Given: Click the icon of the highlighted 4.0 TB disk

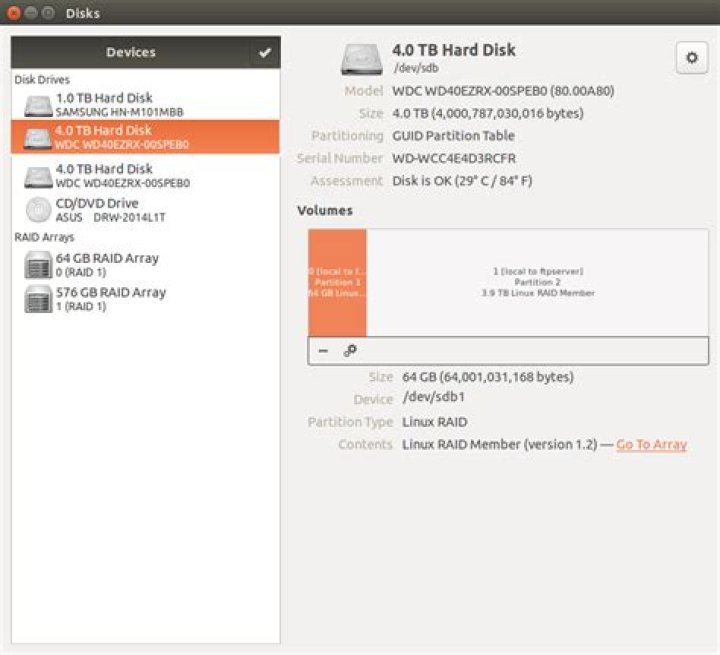Looking at the screenshot, I should 38,138.
